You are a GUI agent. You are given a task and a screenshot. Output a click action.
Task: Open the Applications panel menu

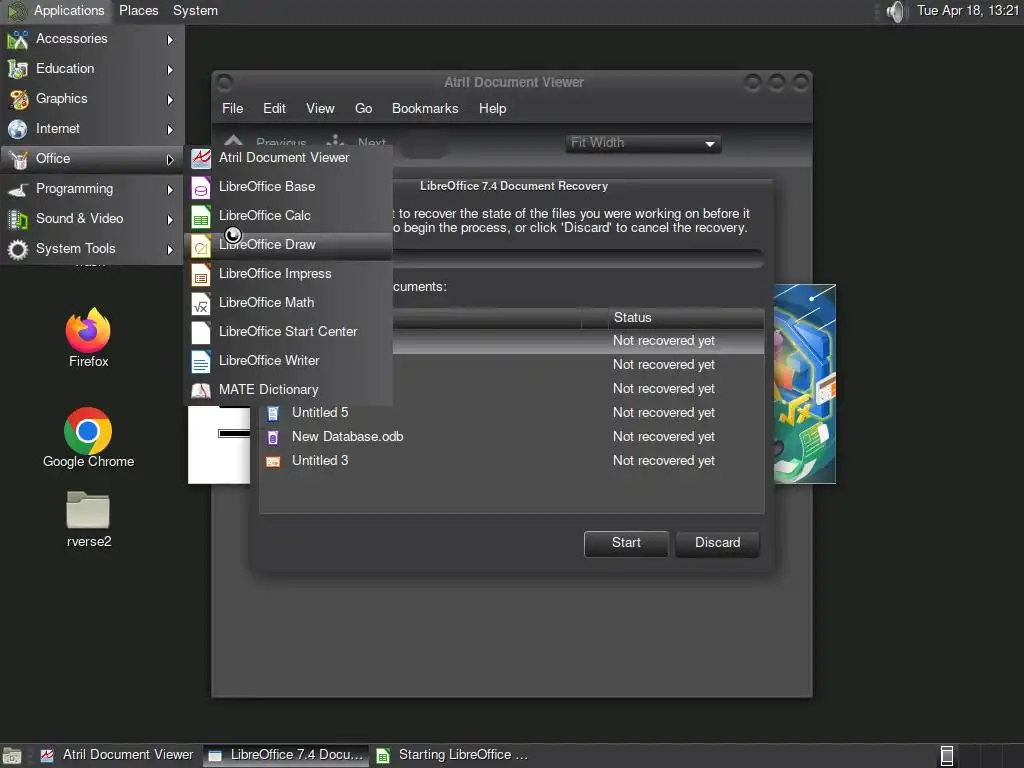coord(57,11)
